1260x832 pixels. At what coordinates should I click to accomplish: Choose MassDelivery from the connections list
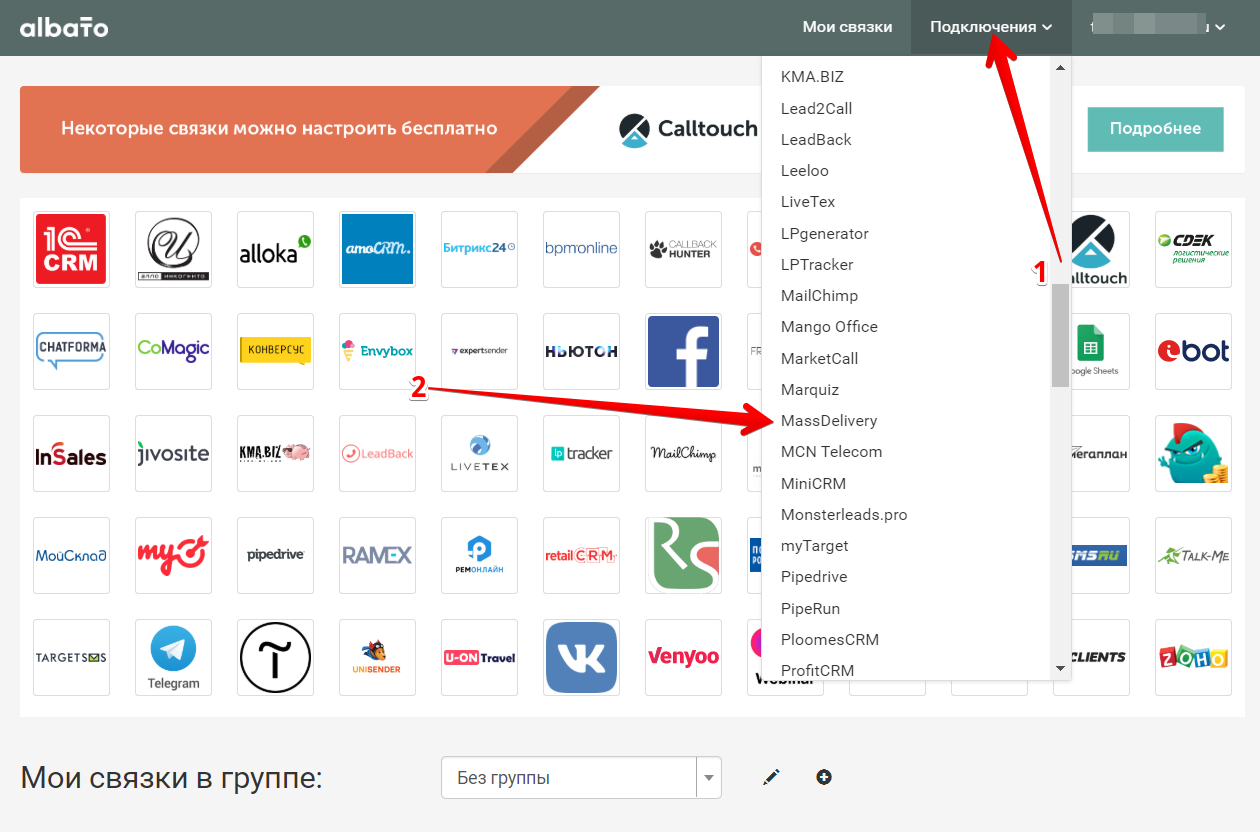tap(829, 421)
